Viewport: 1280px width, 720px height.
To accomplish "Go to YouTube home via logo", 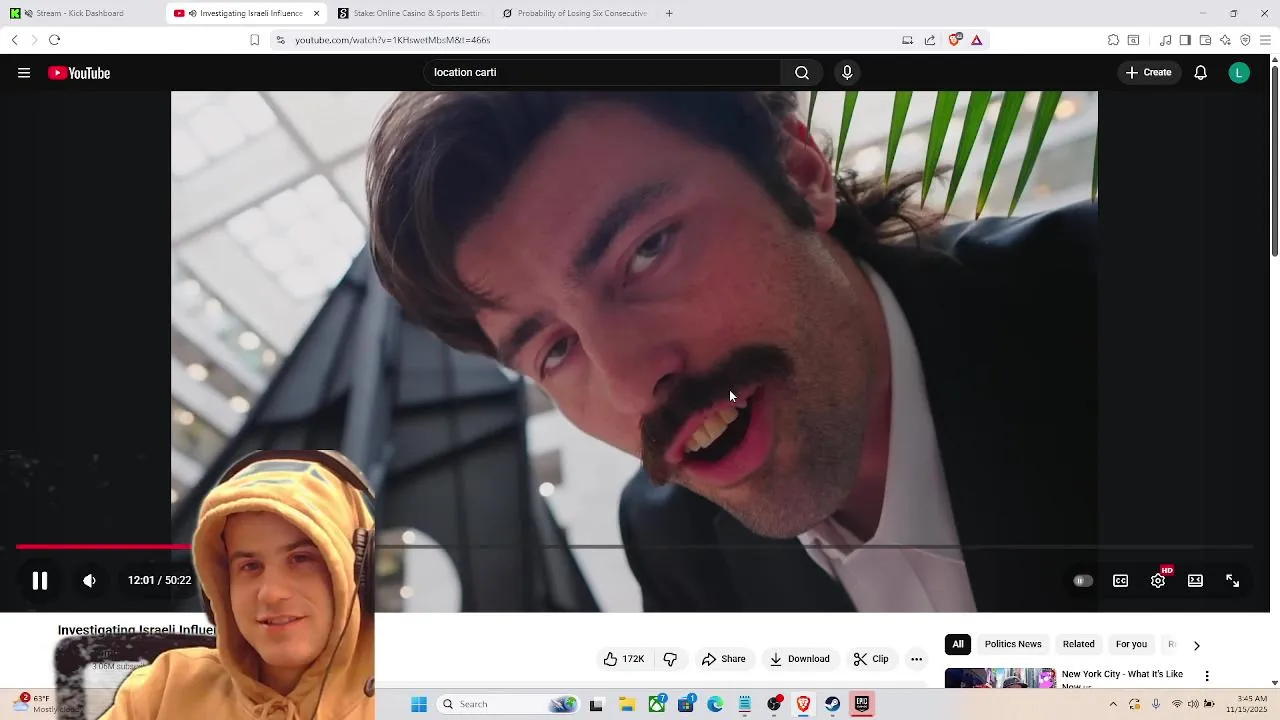I will [79, 73].
